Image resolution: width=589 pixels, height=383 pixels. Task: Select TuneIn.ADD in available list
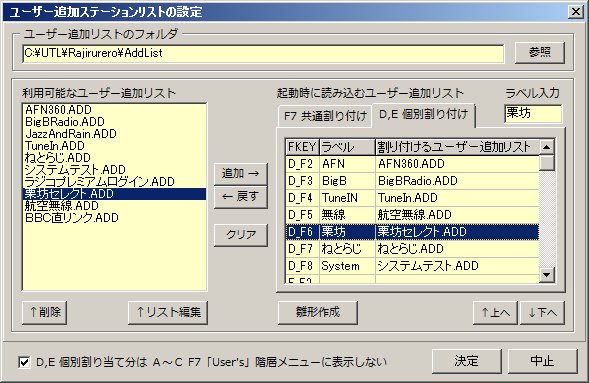(114, 146)
